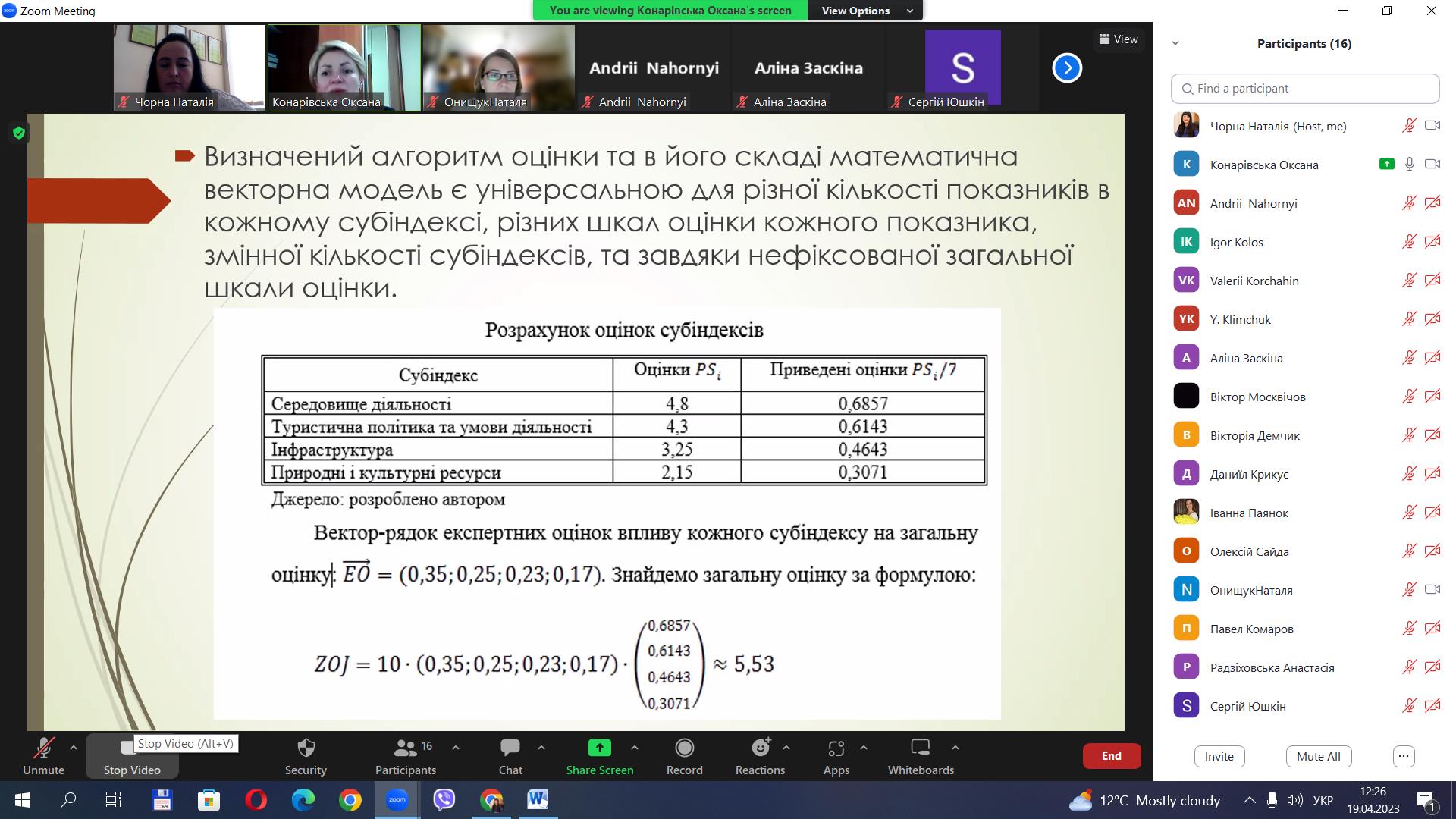Viewport: 1456px width, 819px height.
Task: Collapse the Participants panel chevron
Action: click(x=1175, y=43)
